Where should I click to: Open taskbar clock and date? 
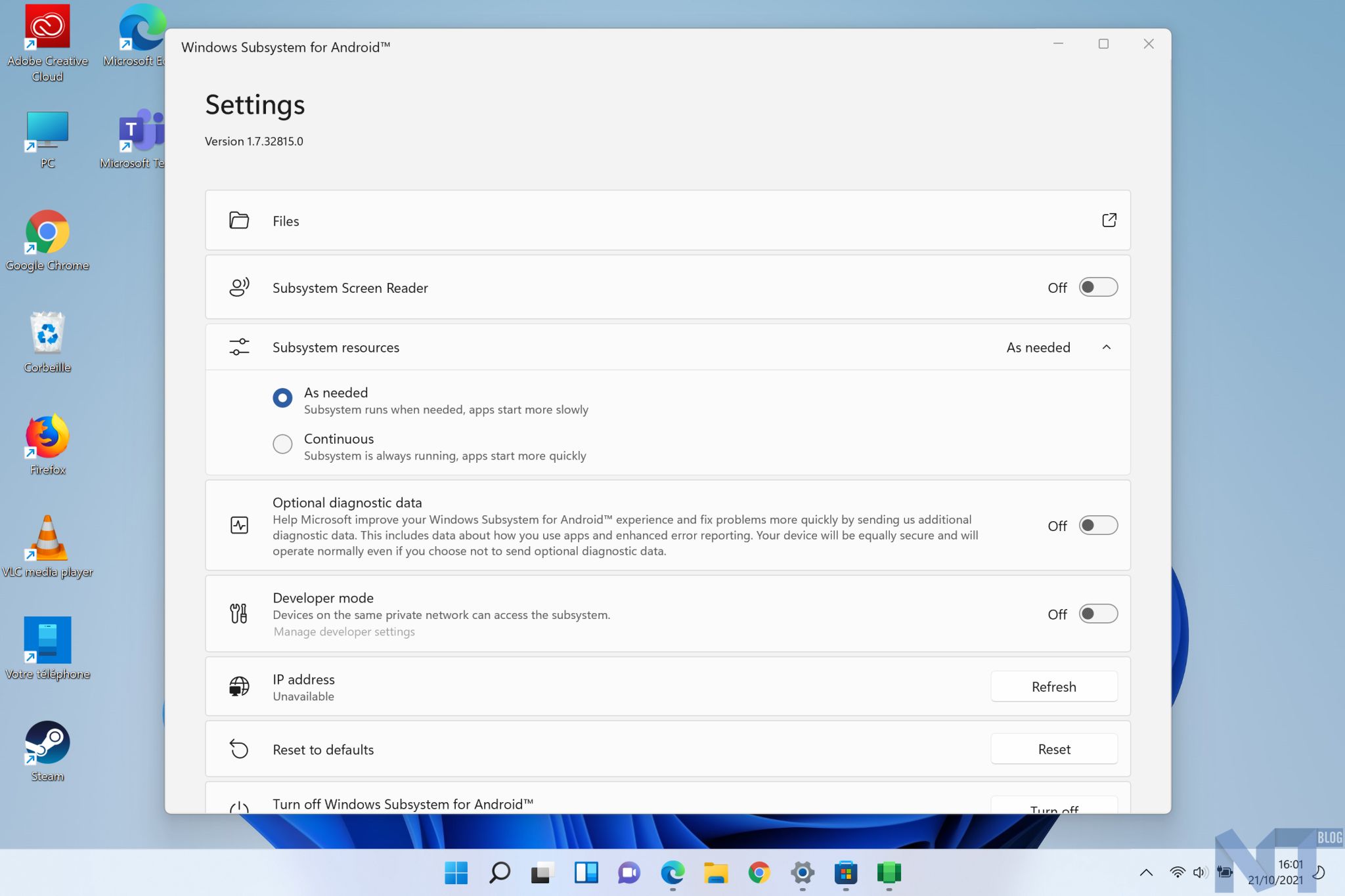click(1275, 872)
